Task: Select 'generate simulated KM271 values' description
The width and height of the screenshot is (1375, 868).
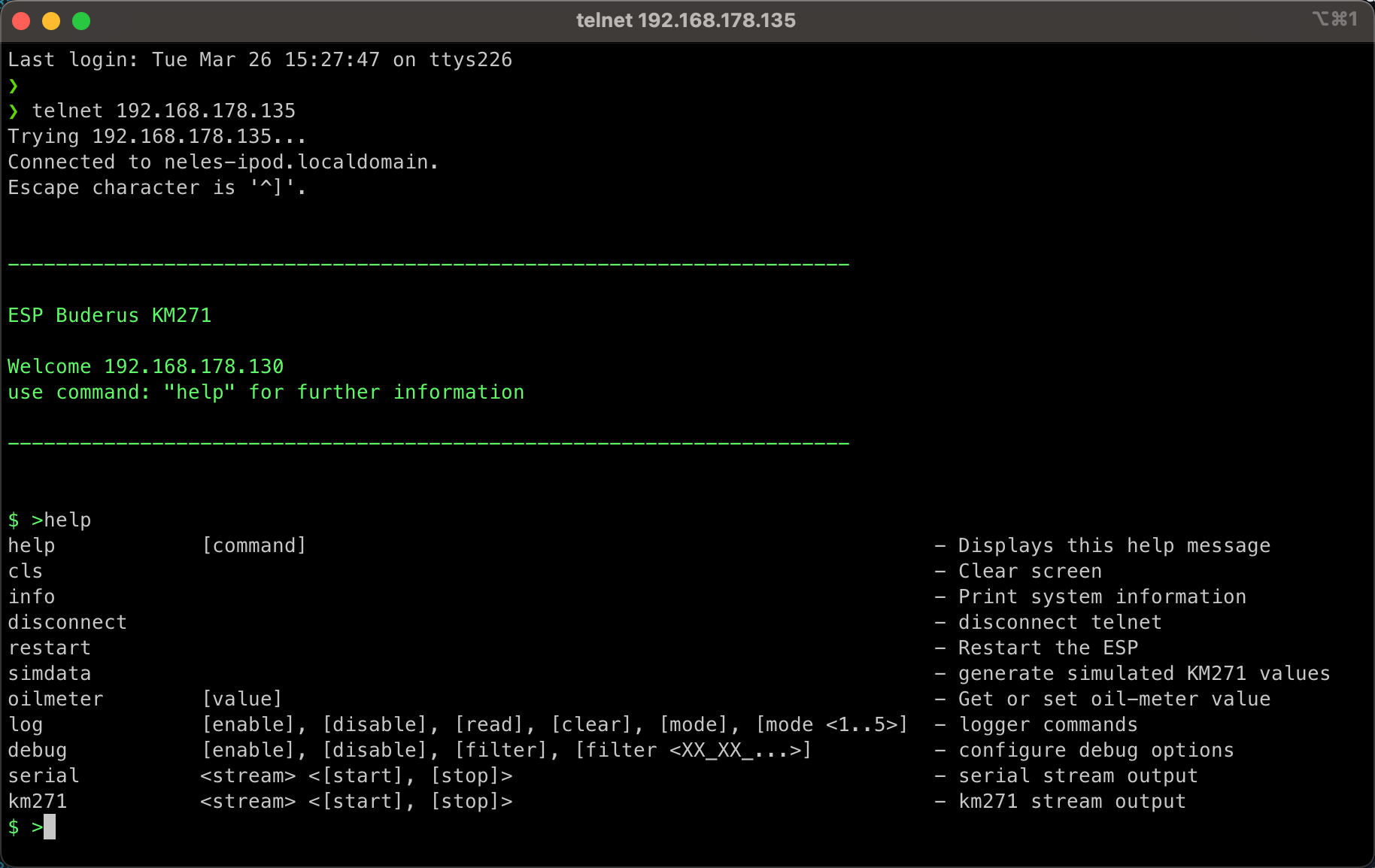Action: tap(1145, 673)
